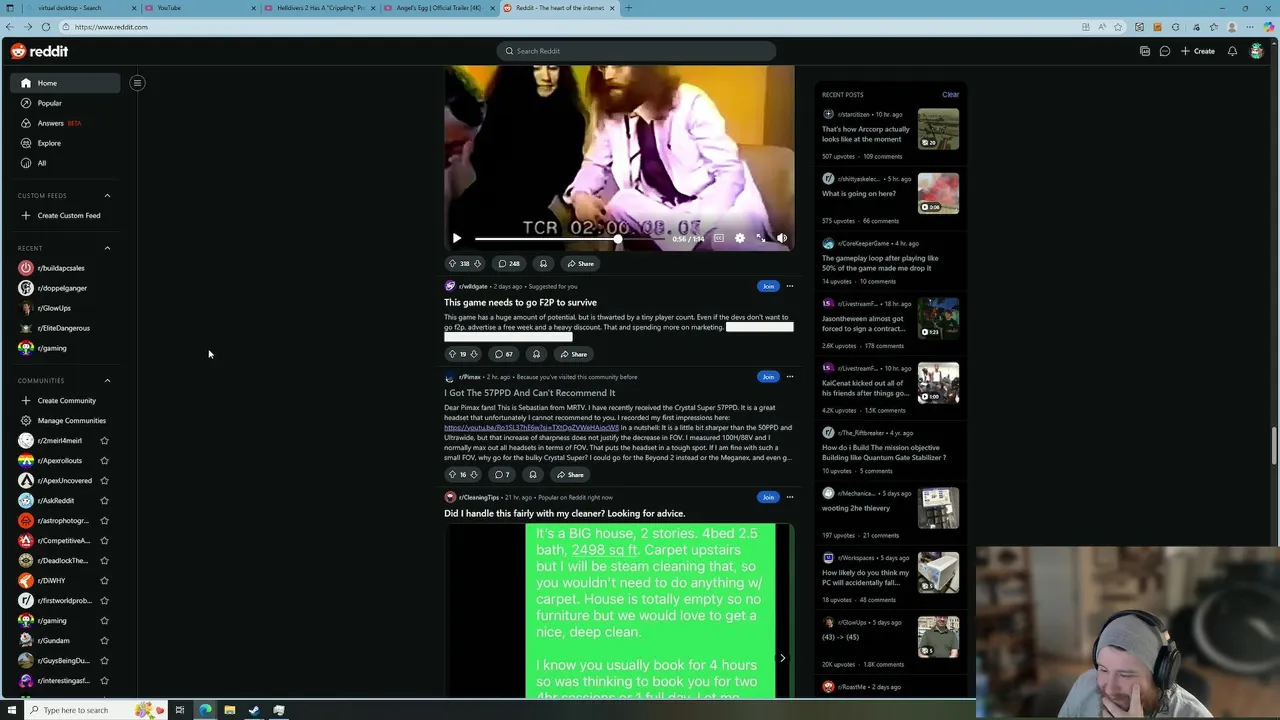
Task: Favorite r/AskReddit with its star
Action: (104, 501)
